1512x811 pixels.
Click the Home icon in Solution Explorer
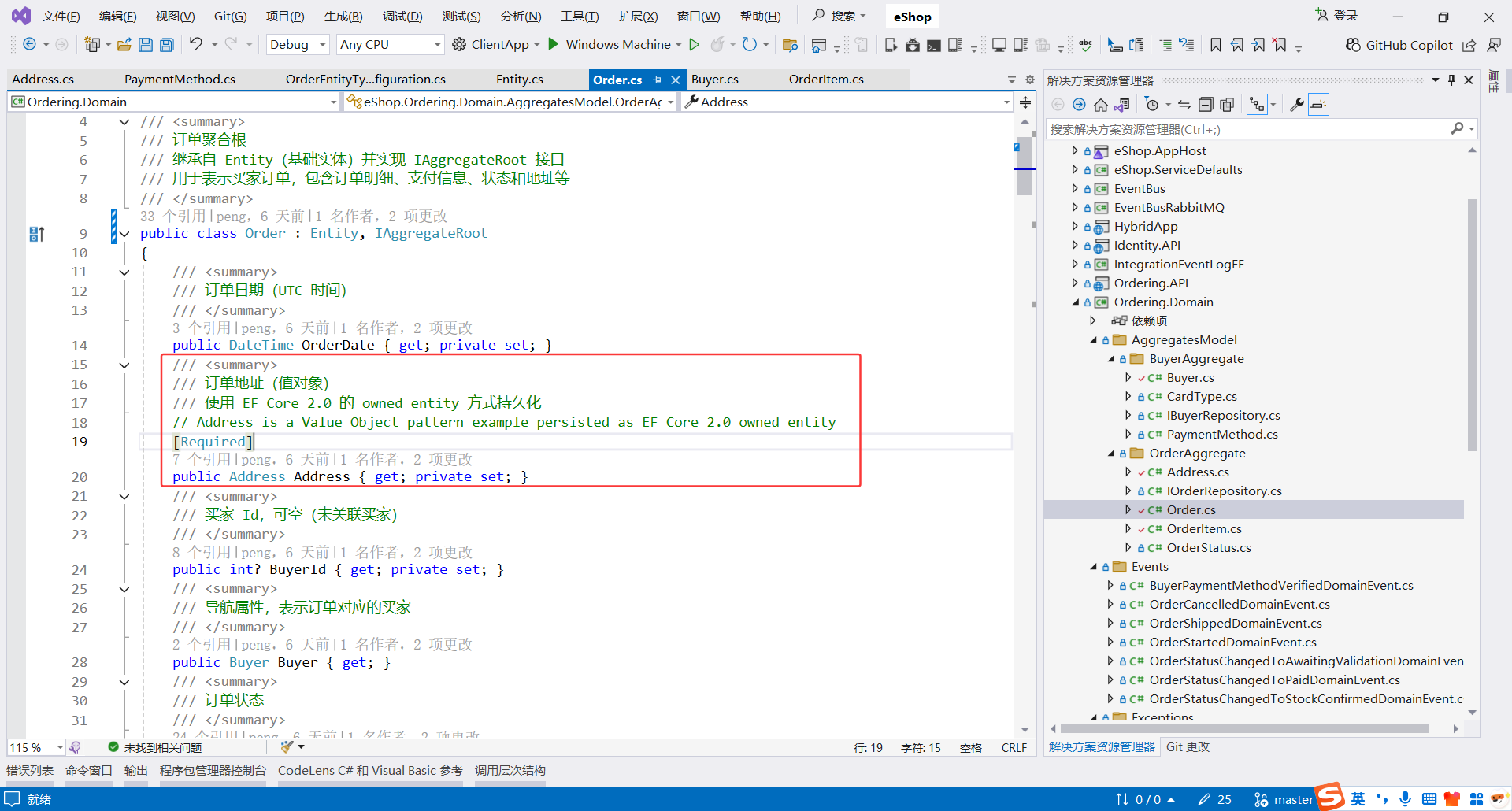[x=1101, y=105]
